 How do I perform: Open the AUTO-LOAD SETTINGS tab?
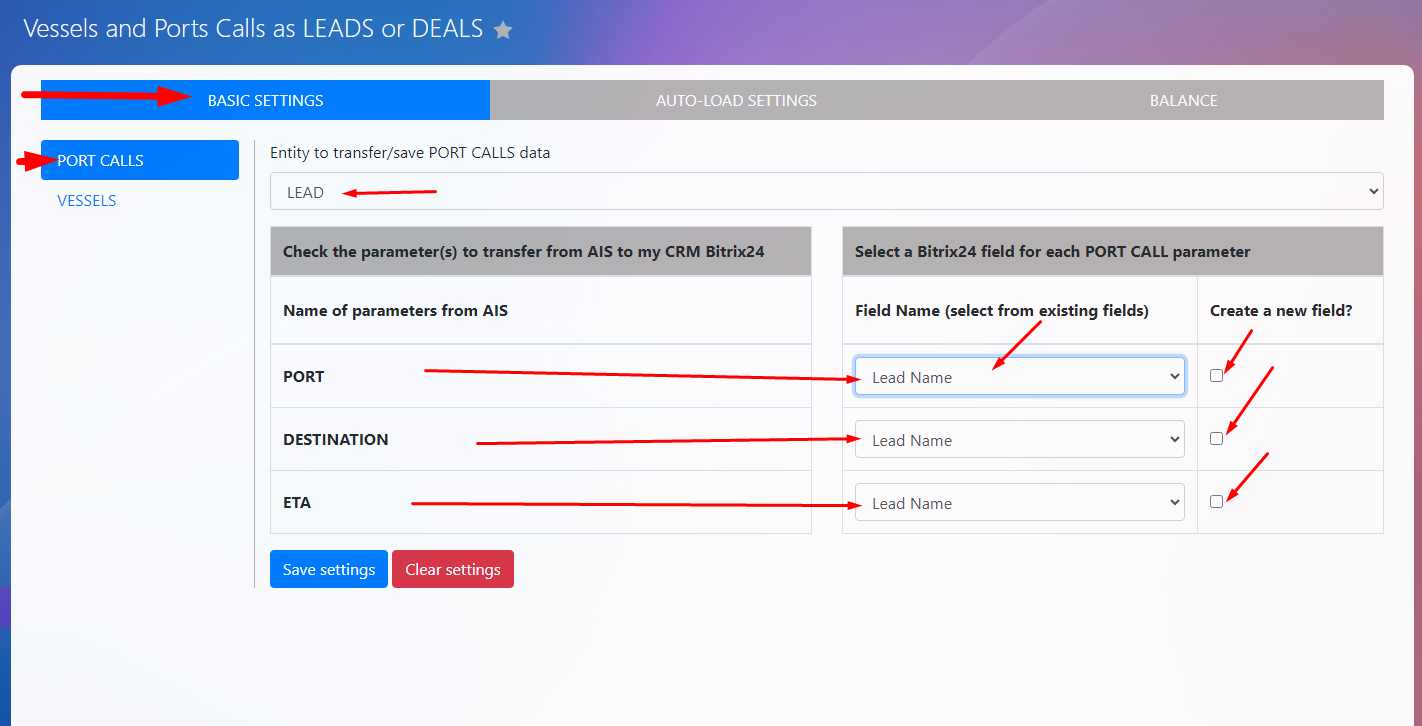coord(736,100)
